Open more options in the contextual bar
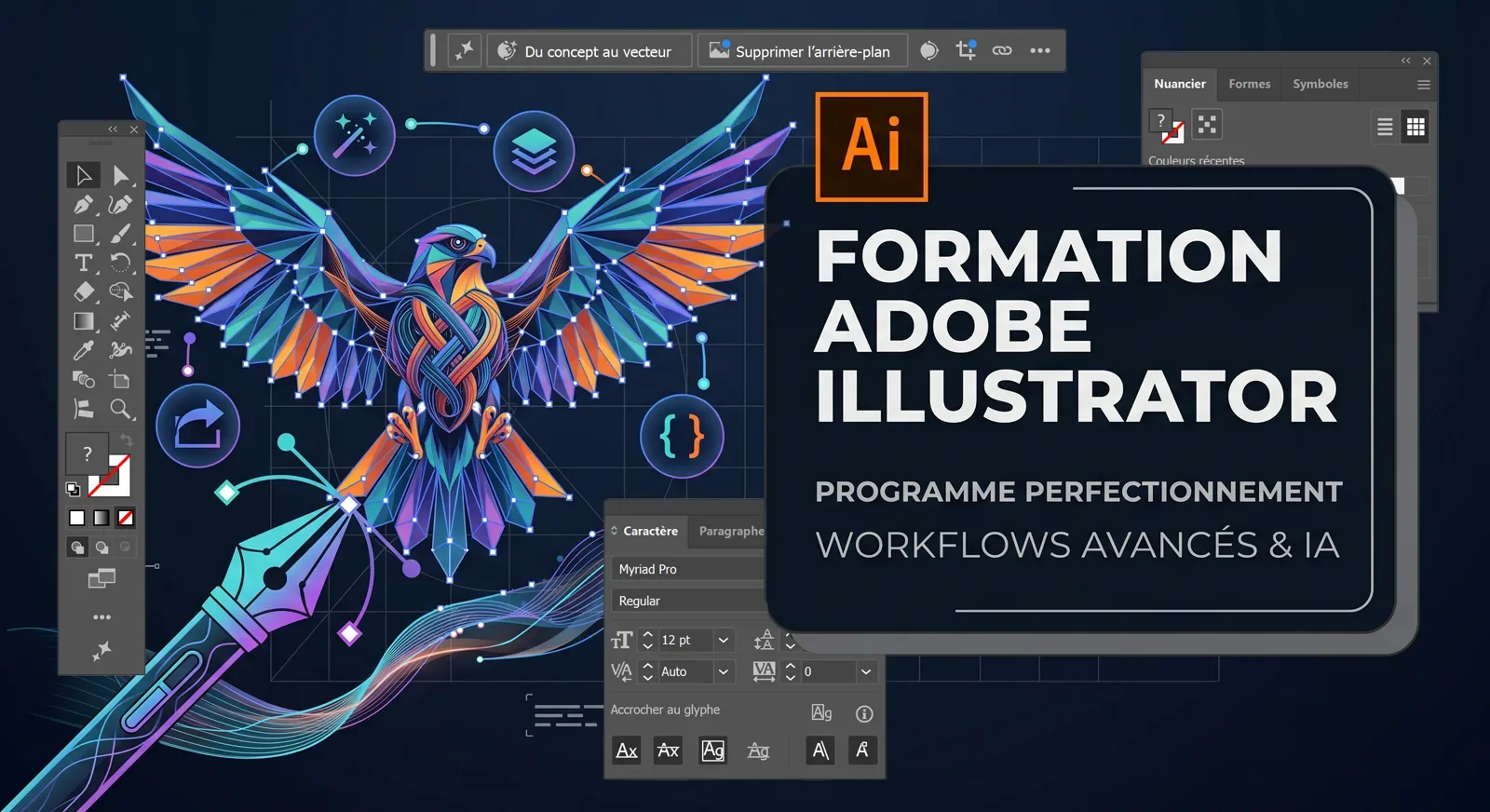This screenshot has width=1490, height=812. tap(1040, 50)
